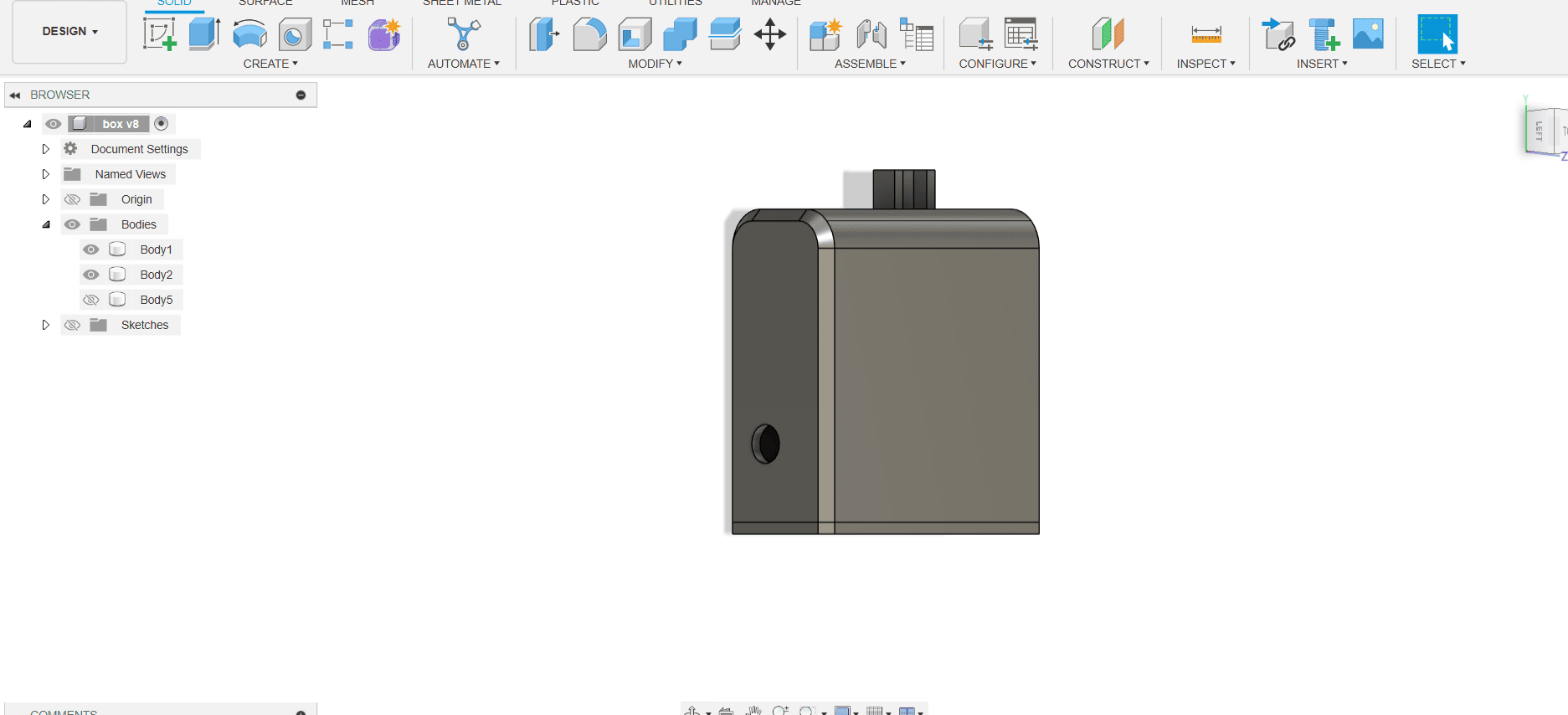Click the Document Settings label
The width and height of the screenshot is (1568, 715).
coord(140,149)
